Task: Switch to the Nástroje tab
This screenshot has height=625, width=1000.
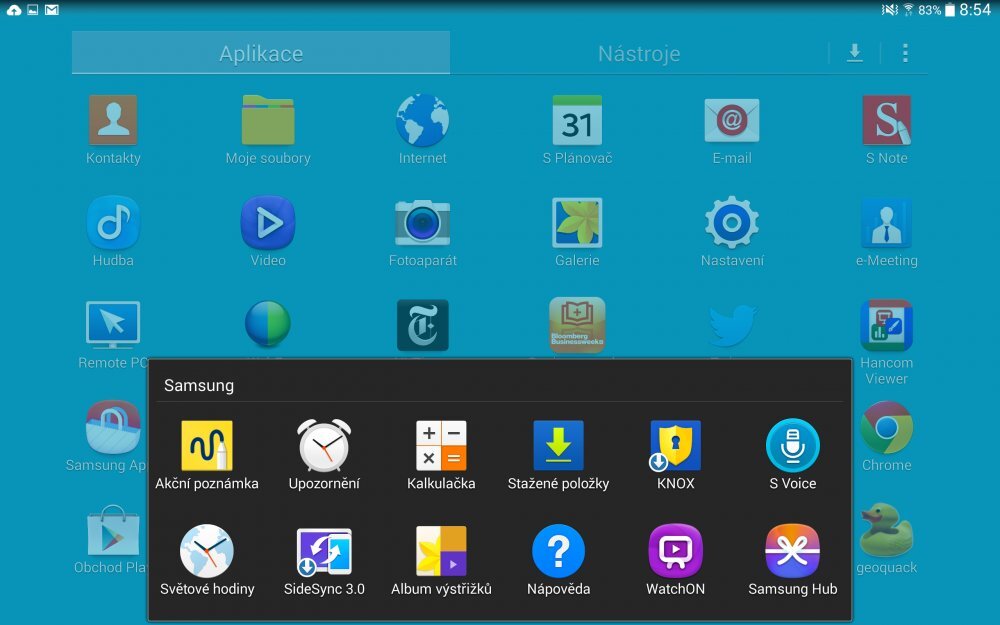Action: point(639,53)
